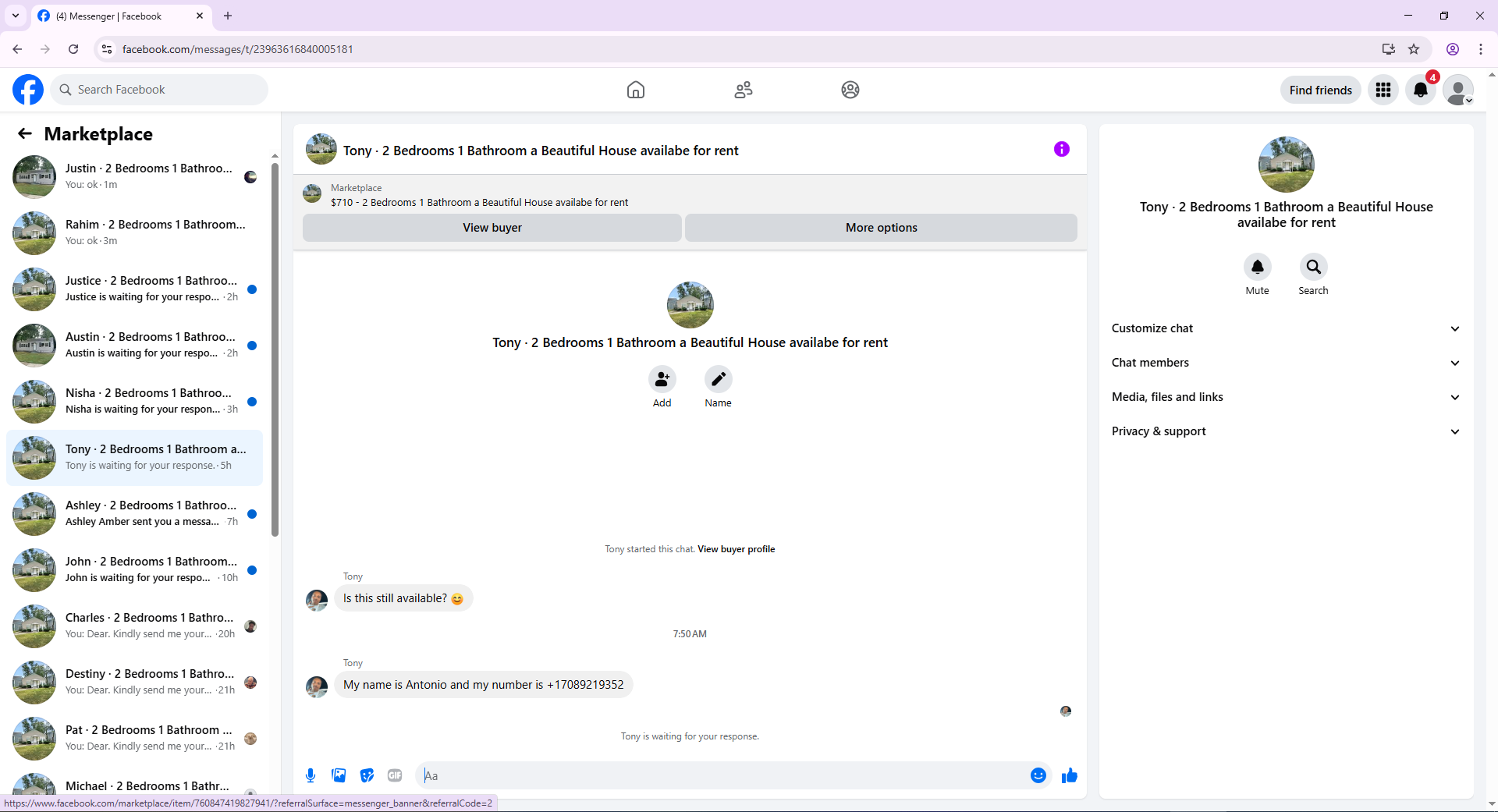Open the emoji picker in message box
The width and height of the screenshot is (1498, 812).
1038,775
